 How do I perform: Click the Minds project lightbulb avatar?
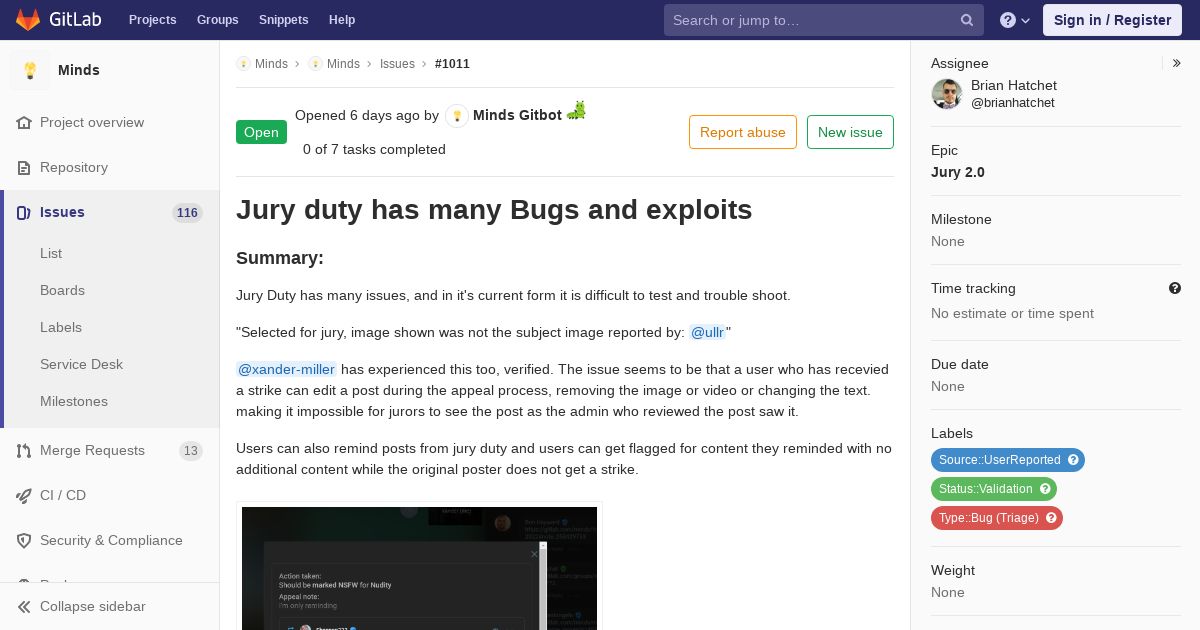tap(30, 70)
